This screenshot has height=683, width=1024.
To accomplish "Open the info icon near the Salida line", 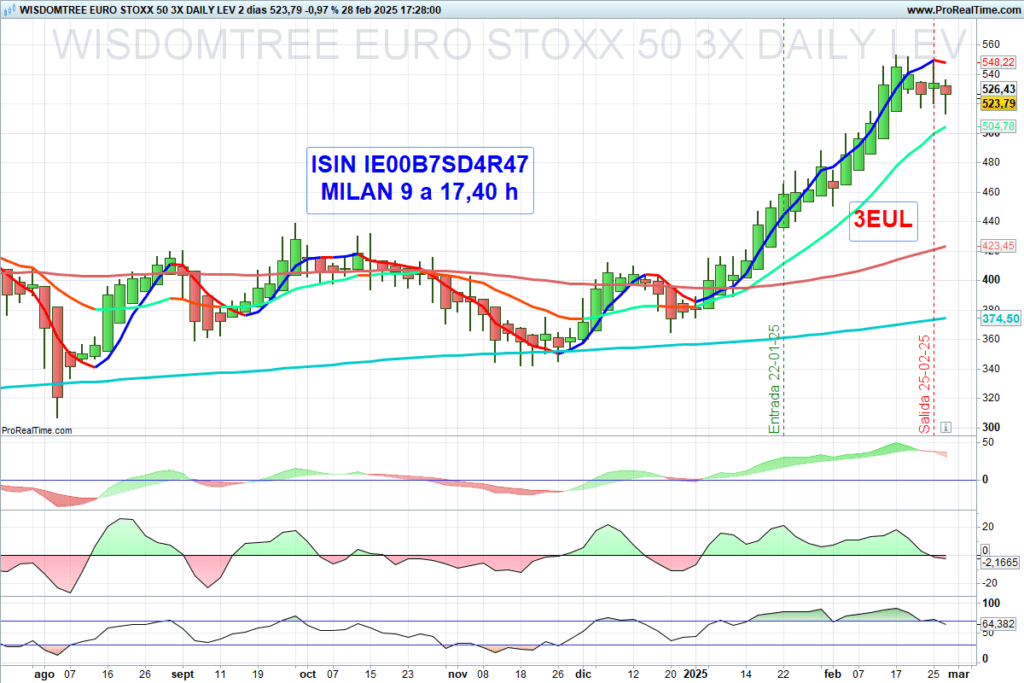I will coord(946,428).
